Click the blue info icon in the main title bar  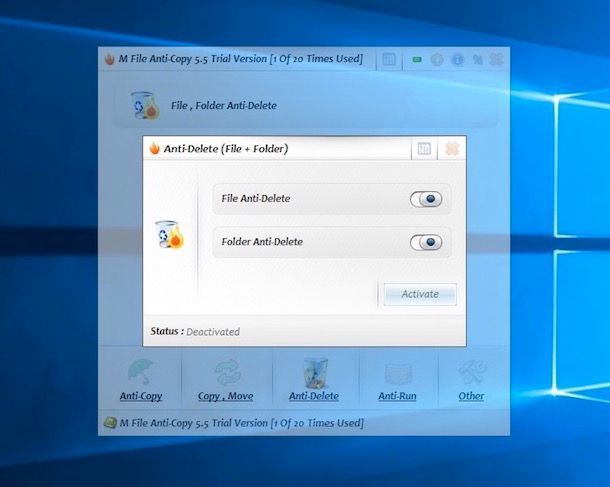pos(458,60)
